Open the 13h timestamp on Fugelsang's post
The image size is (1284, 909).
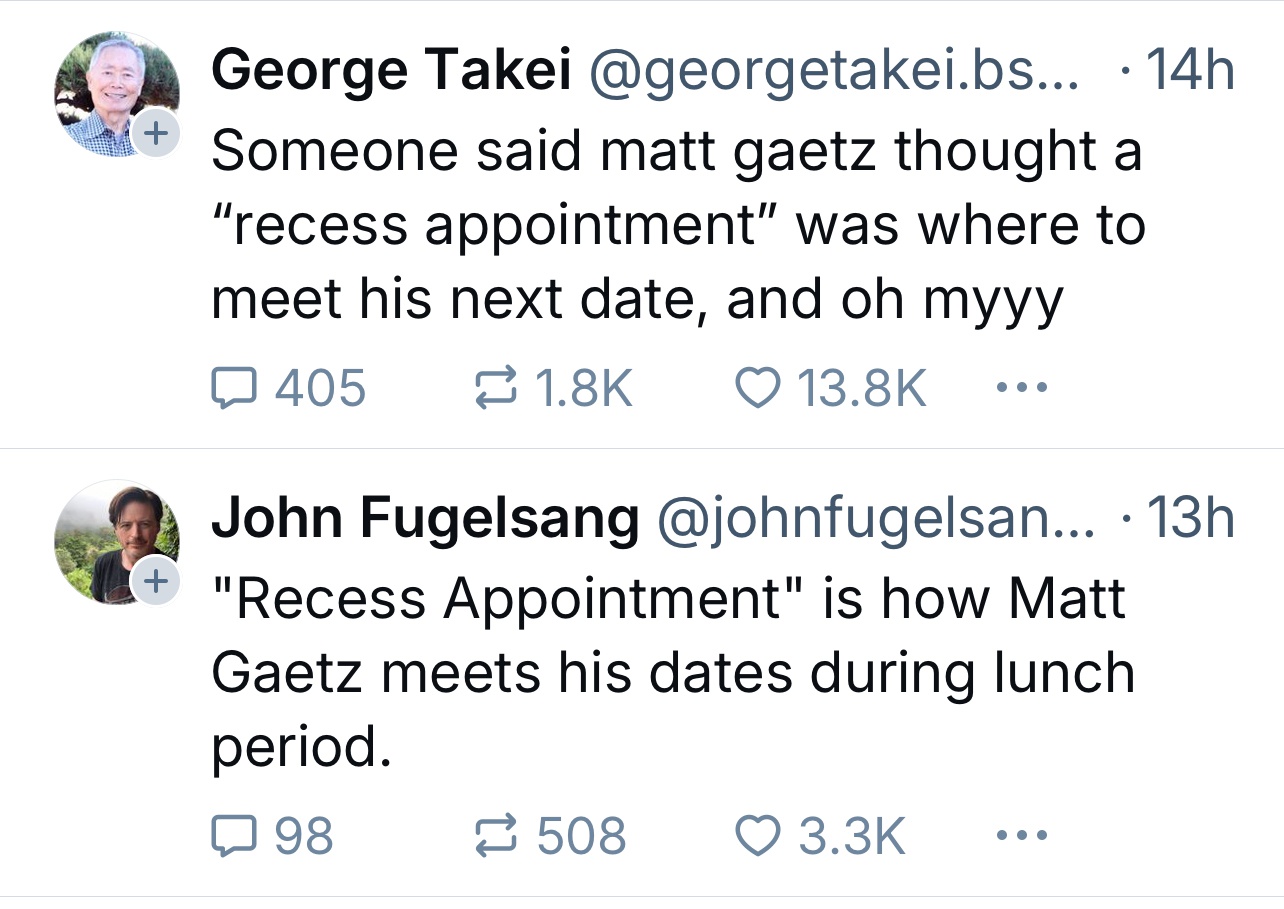click(x=1190, y=518)
